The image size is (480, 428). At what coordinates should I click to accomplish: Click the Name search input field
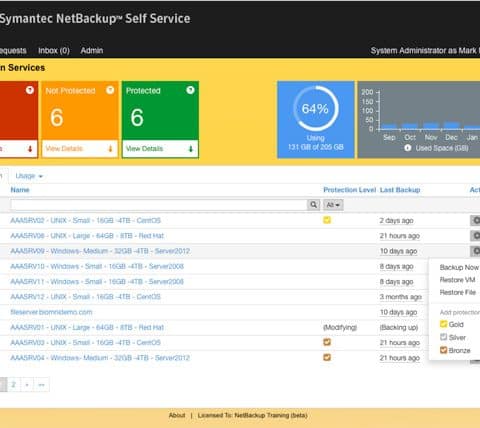pyautogui.click(x=159, y=205)
